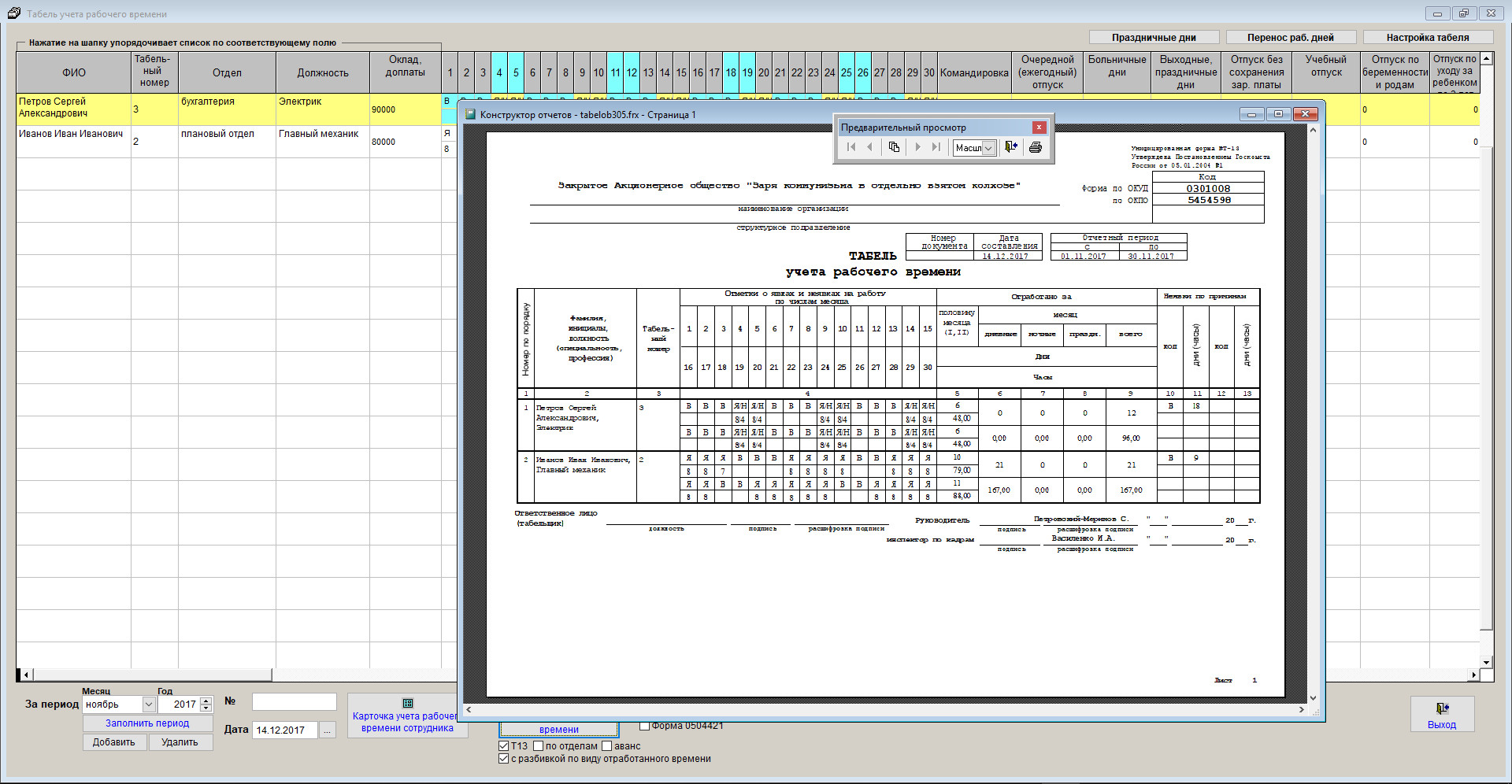Sort list by ФИО column header

(74, 72)
